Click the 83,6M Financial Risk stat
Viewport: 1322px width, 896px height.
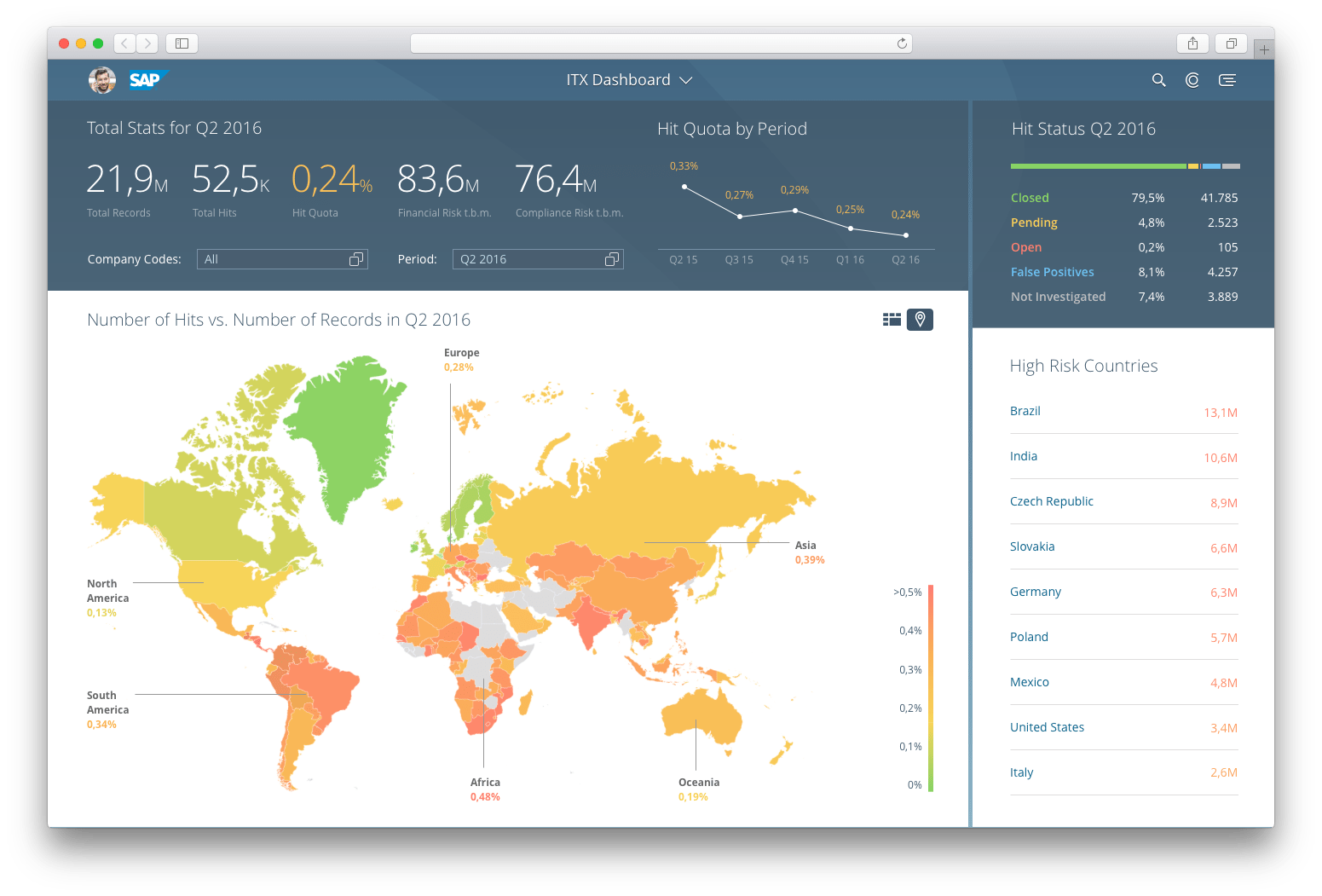[444, 189]
